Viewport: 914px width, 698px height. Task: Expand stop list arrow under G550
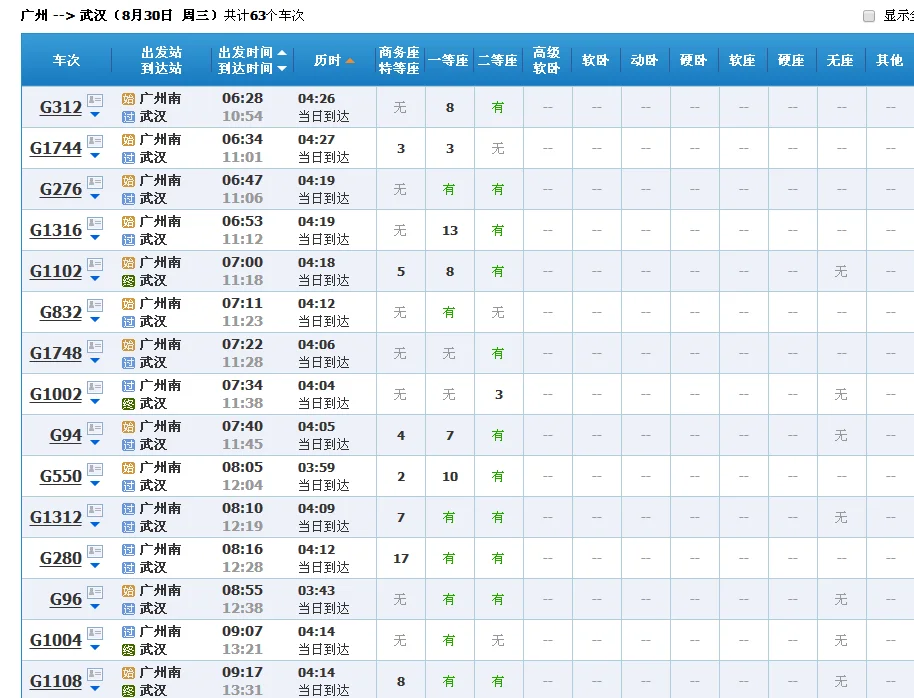coord(95,484)
